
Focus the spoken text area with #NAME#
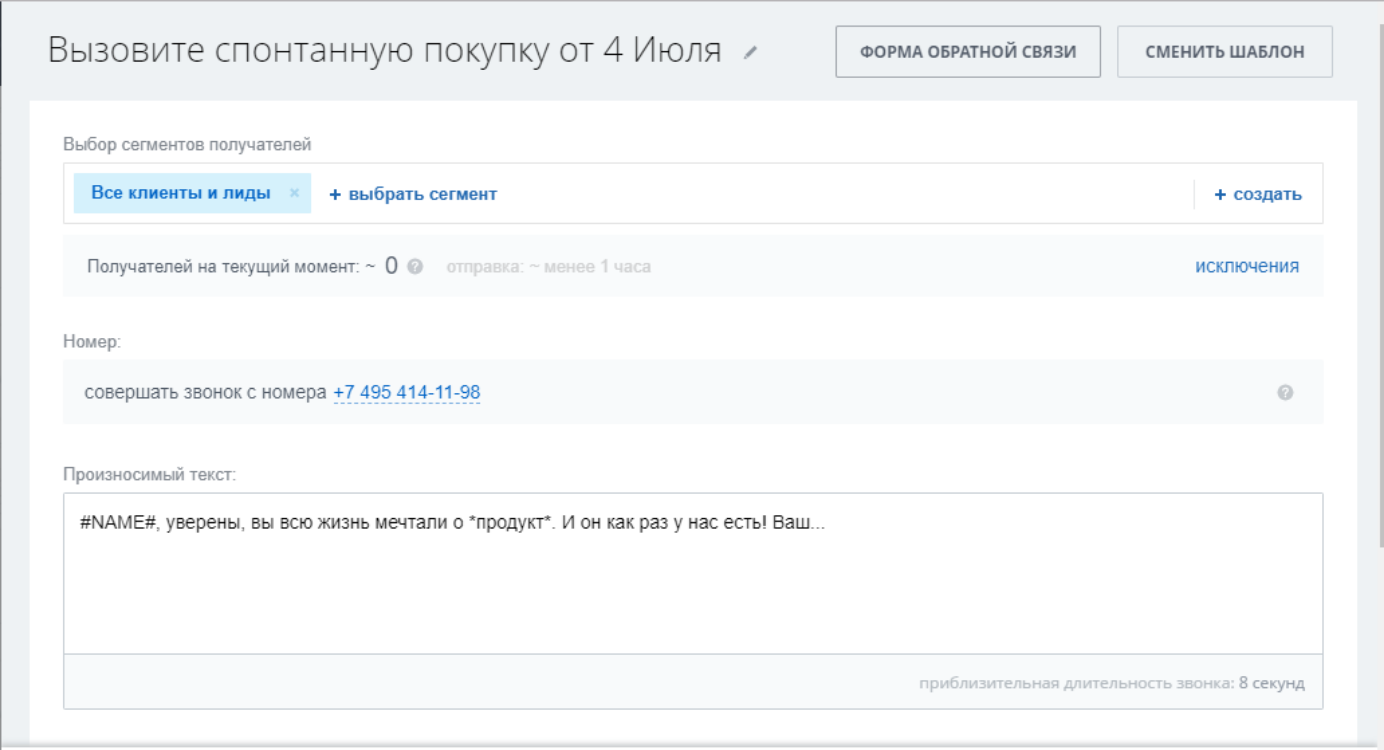click(x=692, y=580)
